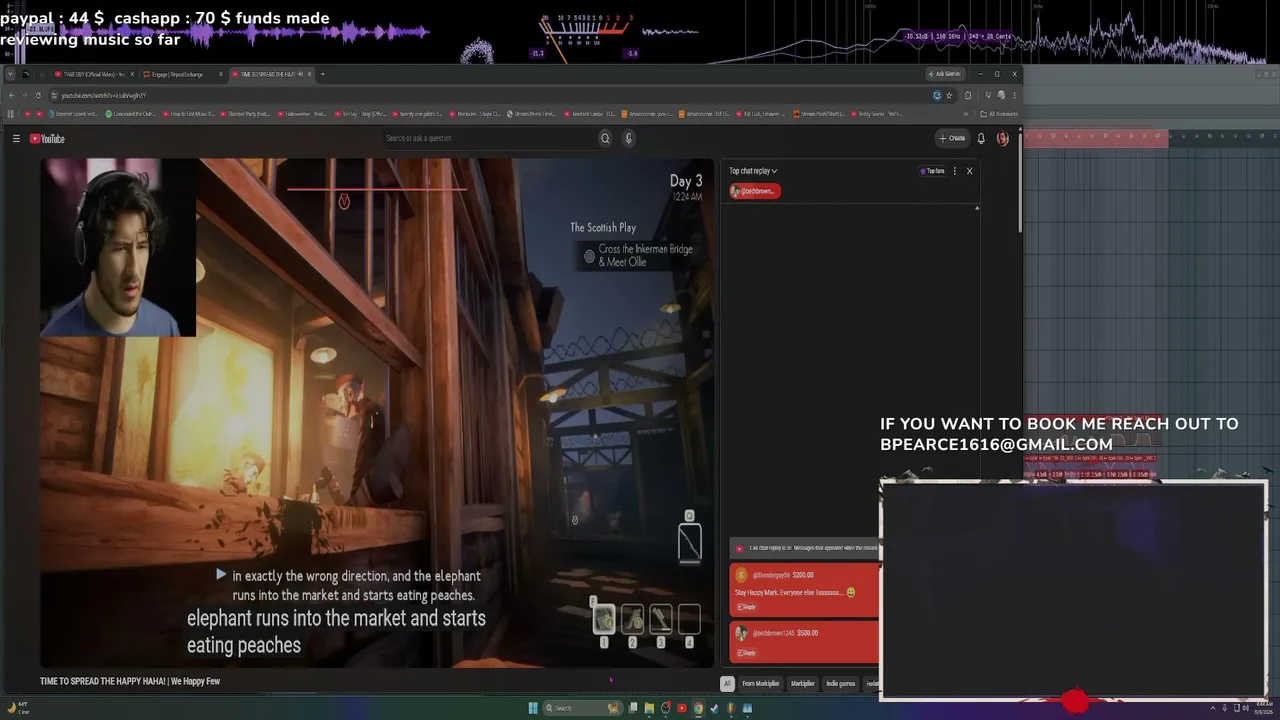Viewport: 1280px width, 720px height.
Task: Select the From Markiplier filter chip
Action: (761, 684)
